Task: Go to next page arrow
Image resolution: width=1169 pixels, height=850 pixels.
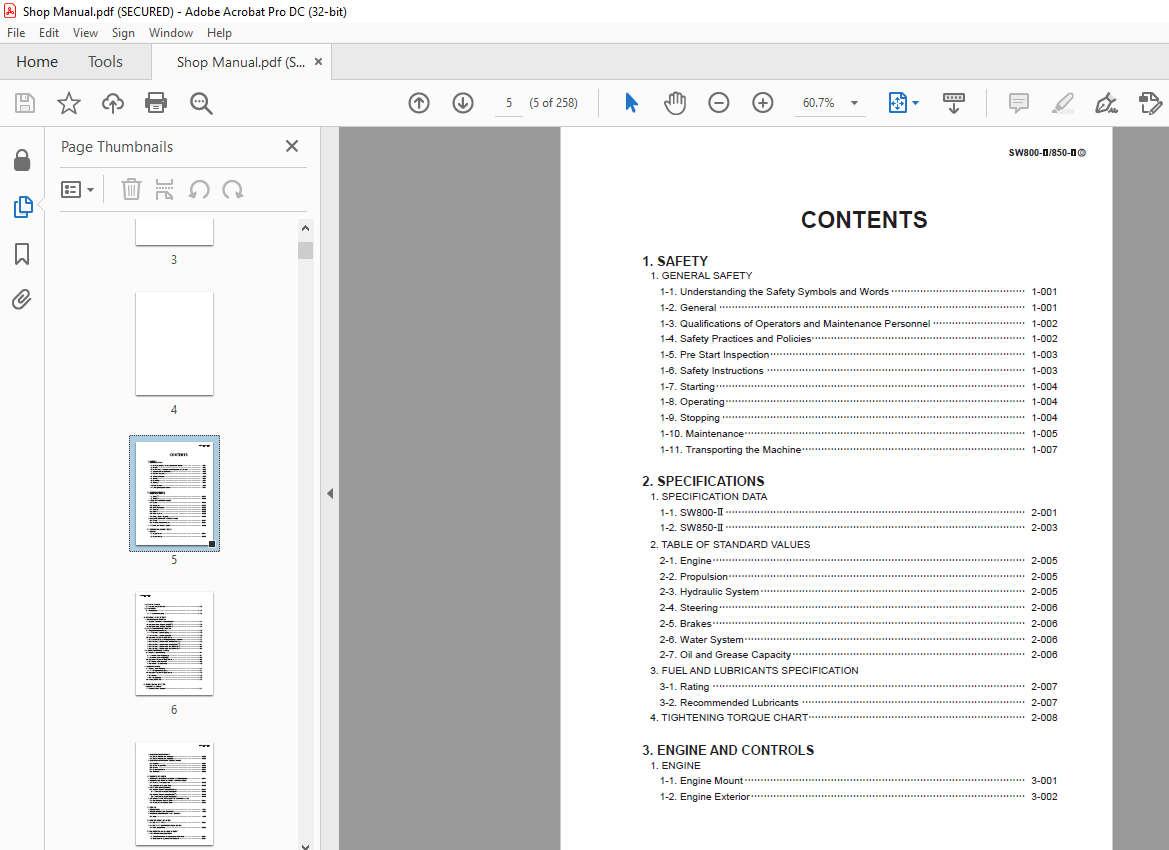Action: pos(463,103)
